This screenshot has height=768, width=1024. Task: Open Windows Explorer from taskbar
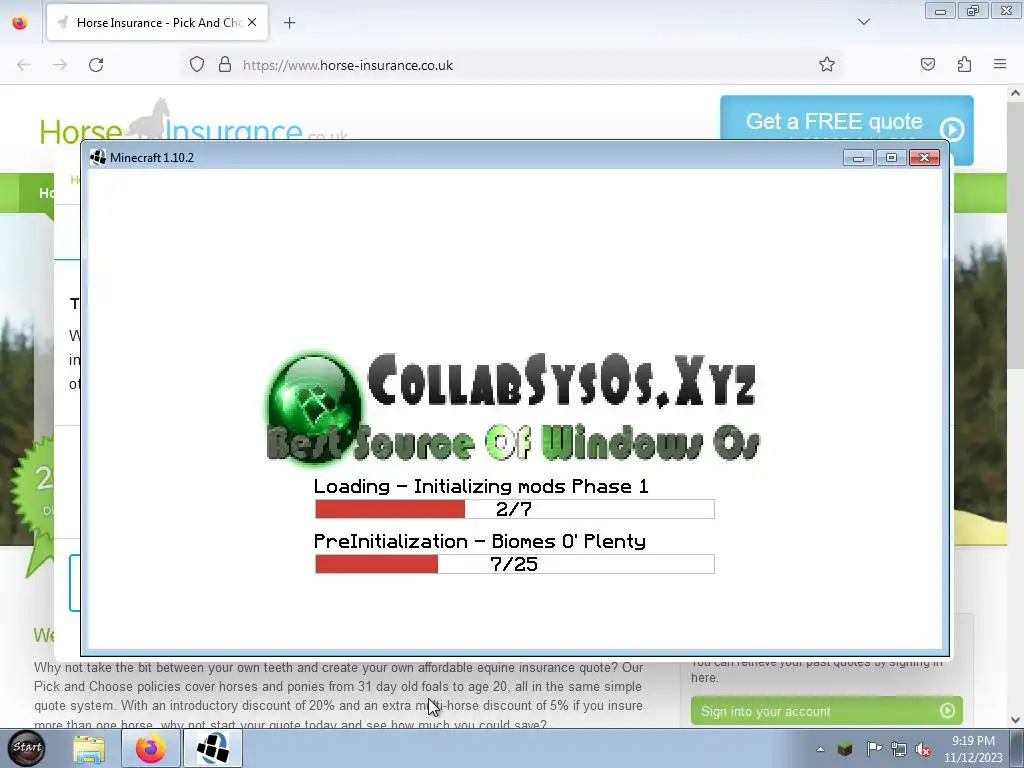pos(89,749)
